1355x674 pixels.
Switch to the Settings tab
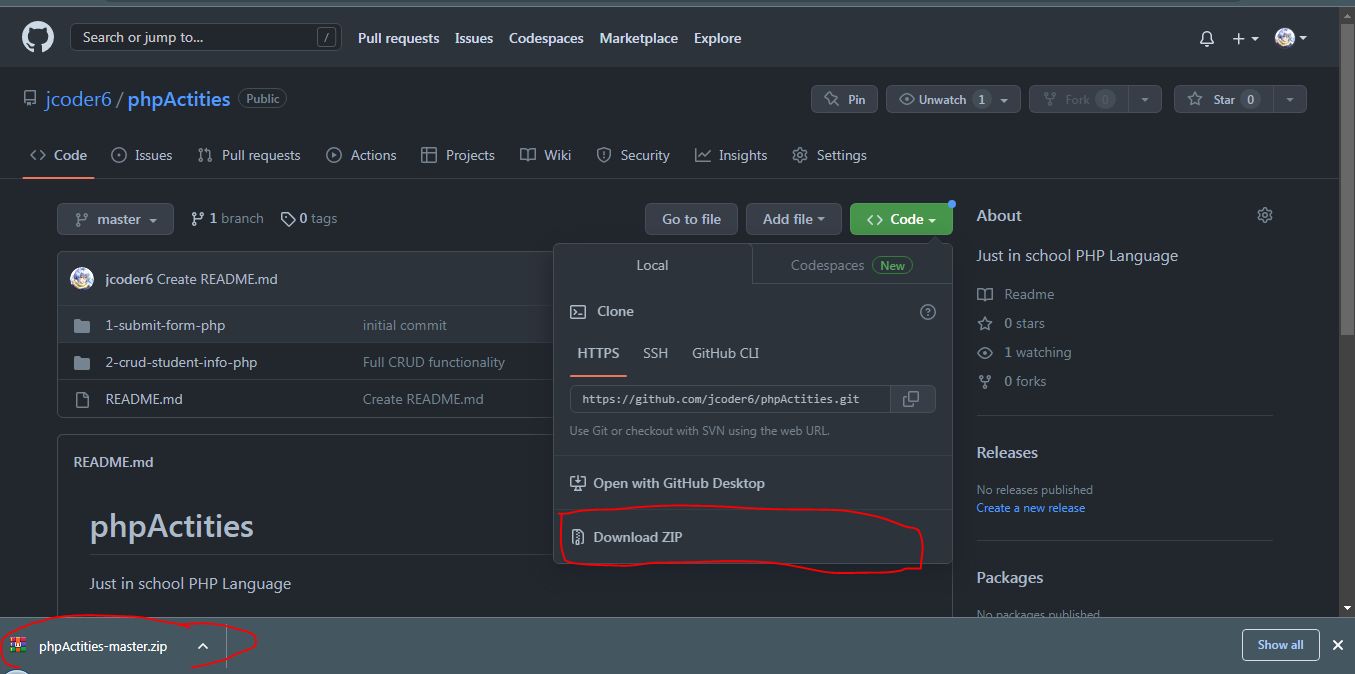829,155
